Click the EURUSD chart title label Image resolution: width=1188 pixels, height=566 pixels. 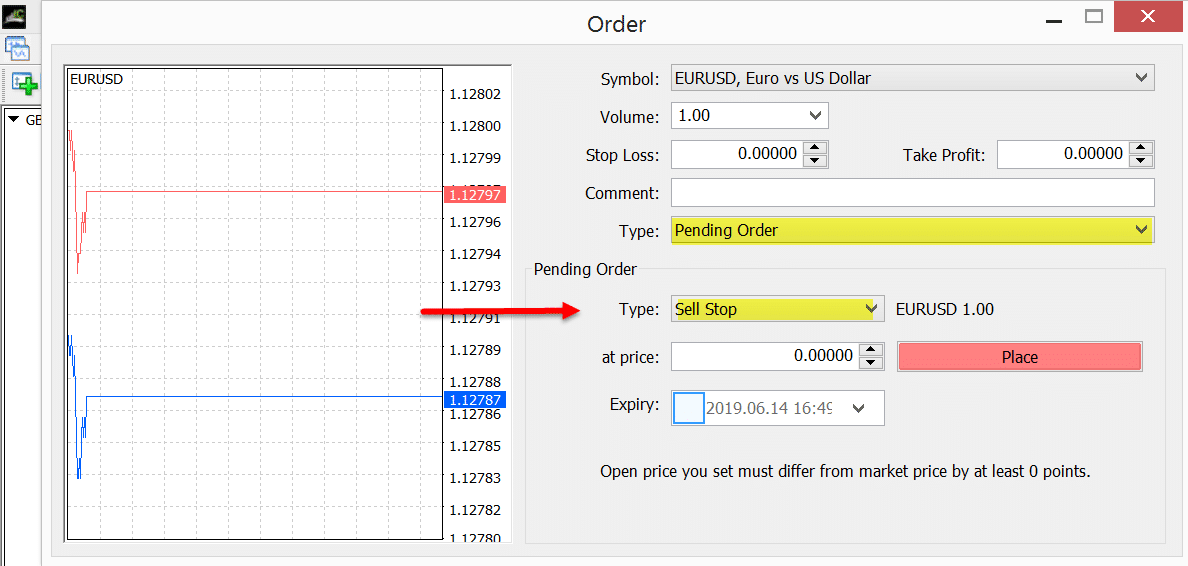point(96,78)
